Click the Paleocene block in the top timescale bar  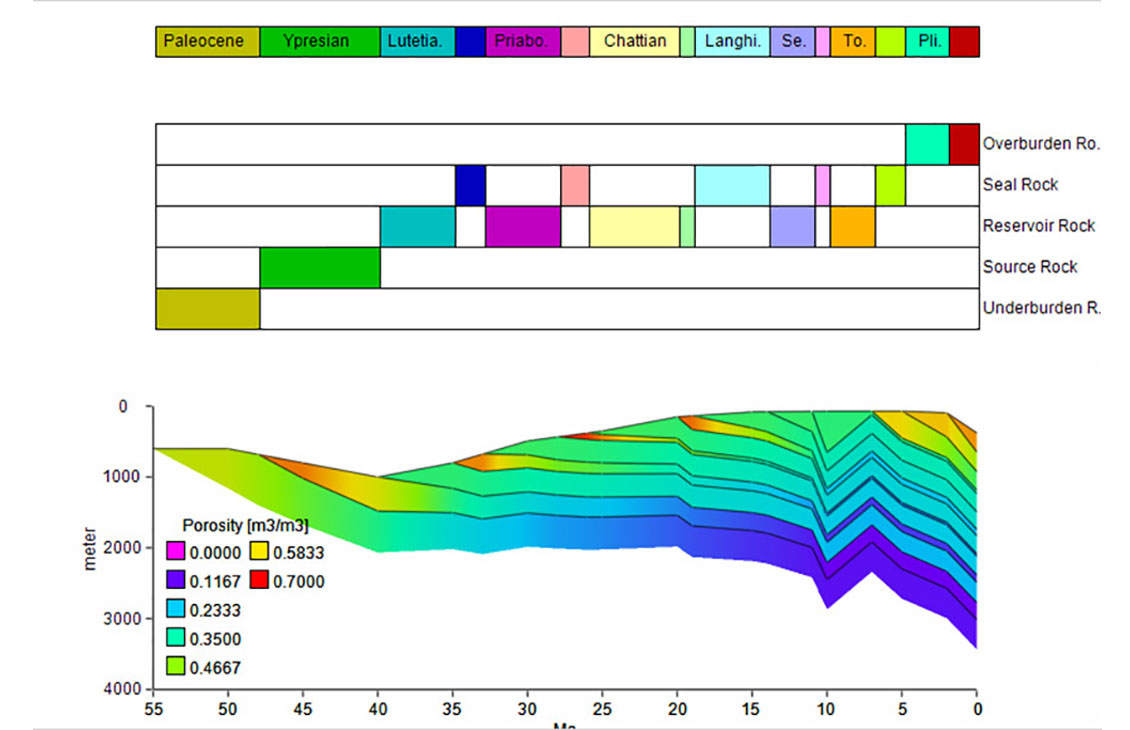point(207,42)
